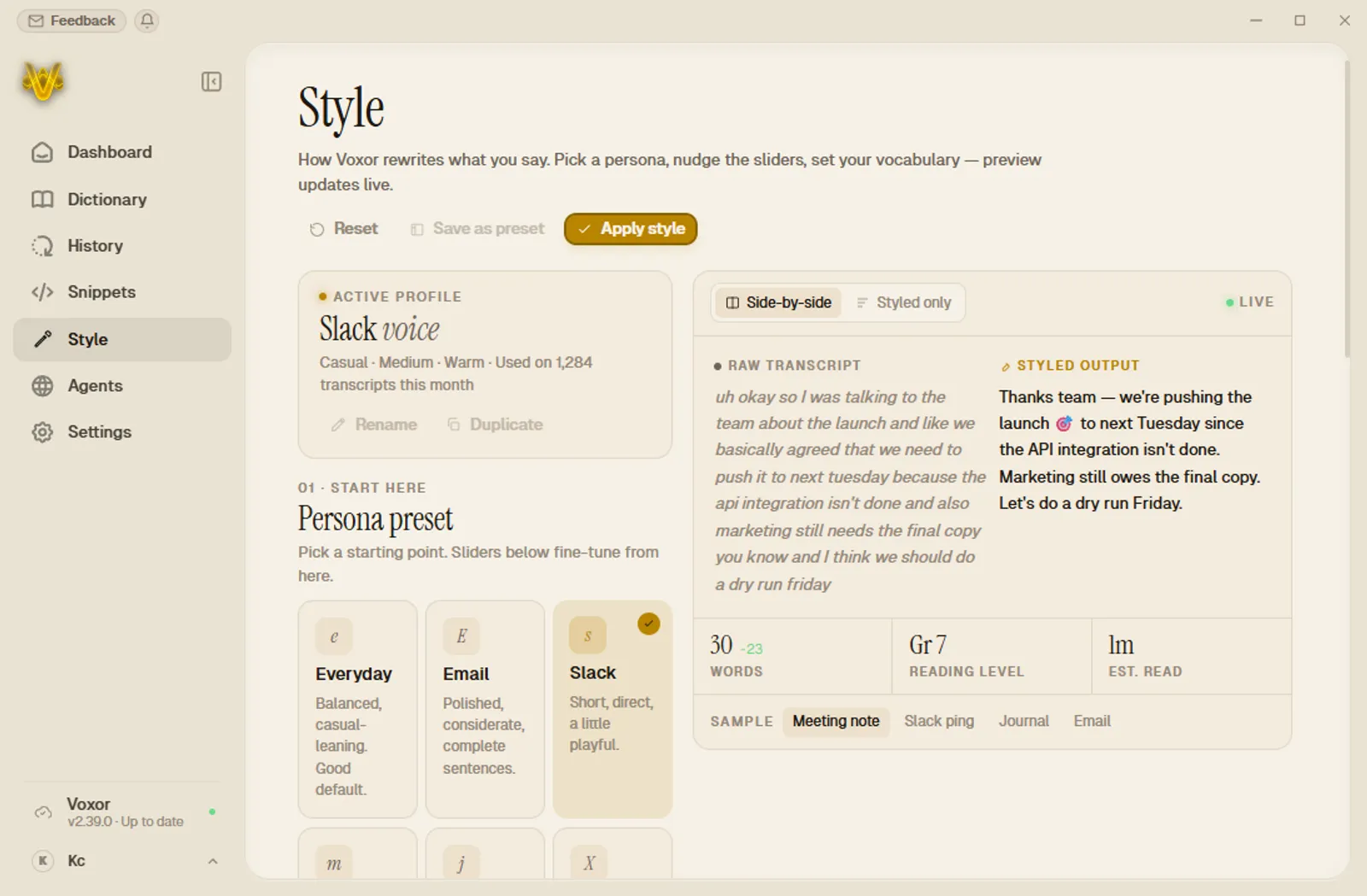Click the Settings gear icon
The width and height of the screenshot is (1367, 896).
click(42, 432)
